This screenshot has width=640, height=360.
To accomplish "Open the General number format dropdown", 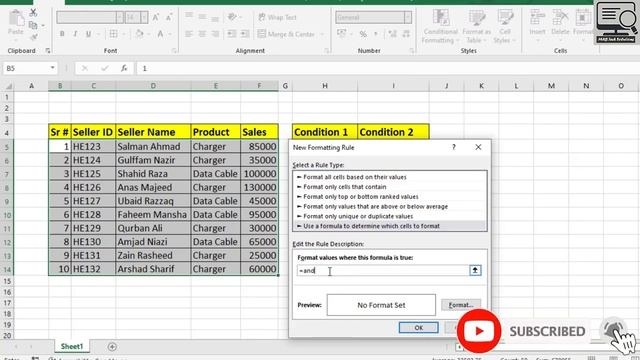I will 408,17.
